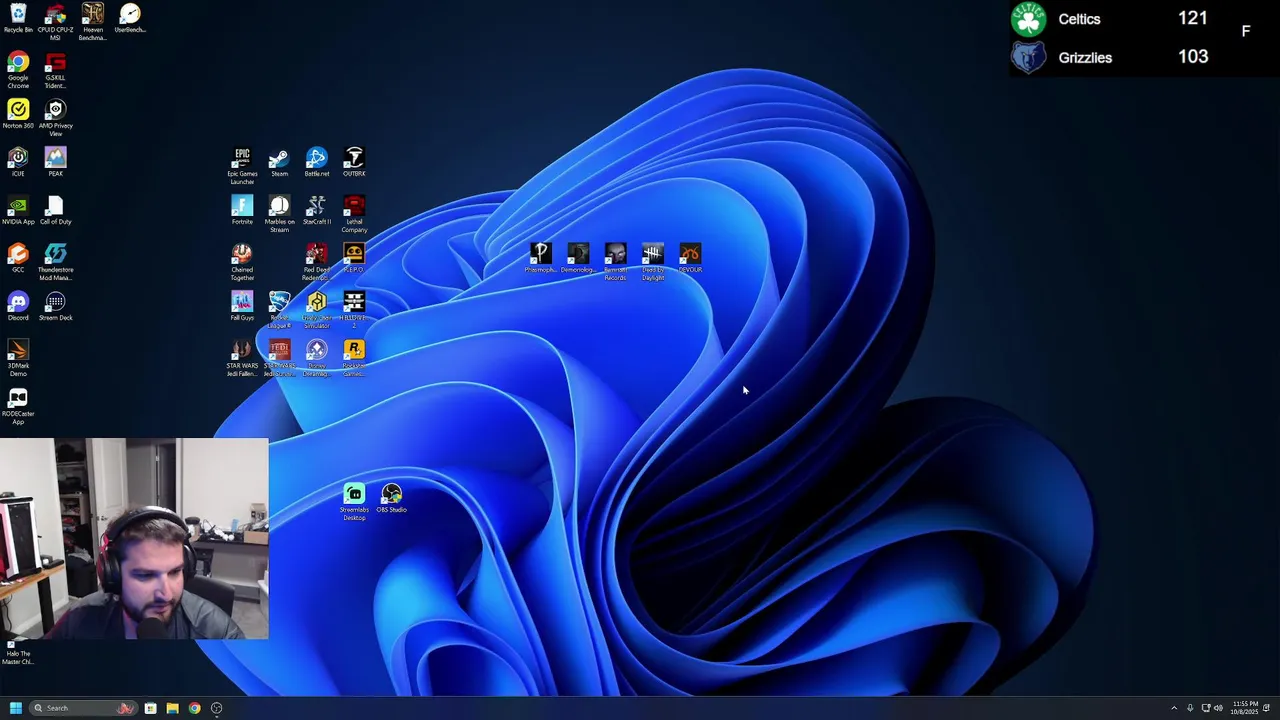Click the Grizzlies row in the score overlay
The image size is (1280, 720).
tap(1111, 57)
